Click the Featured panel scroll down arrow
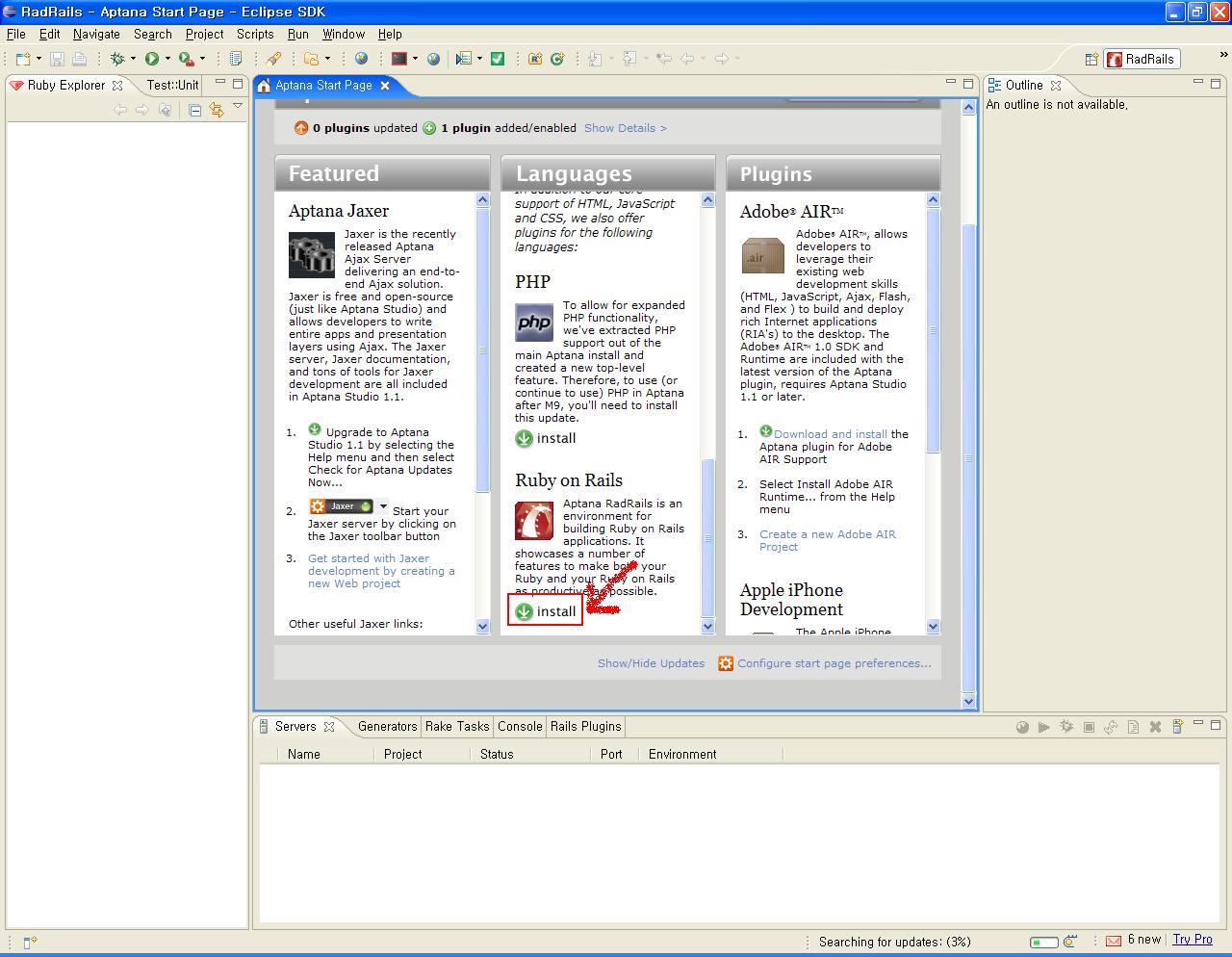The height and width of the screenshot is (957, 1232). [x=482, y=627]
